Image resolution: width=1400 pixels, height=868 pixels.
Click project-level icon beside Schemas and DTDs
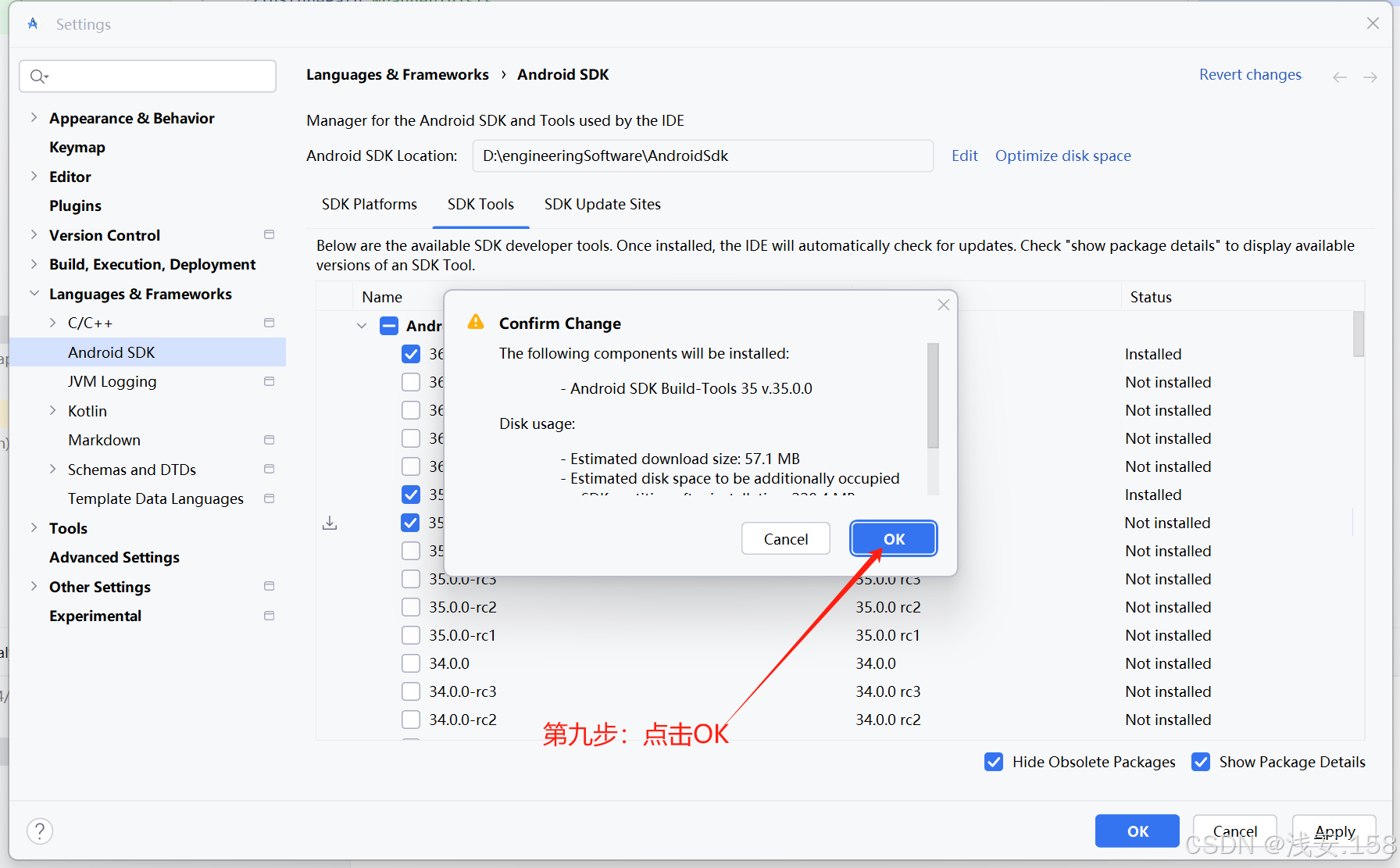pyautogui.click(x=270, y=469)
